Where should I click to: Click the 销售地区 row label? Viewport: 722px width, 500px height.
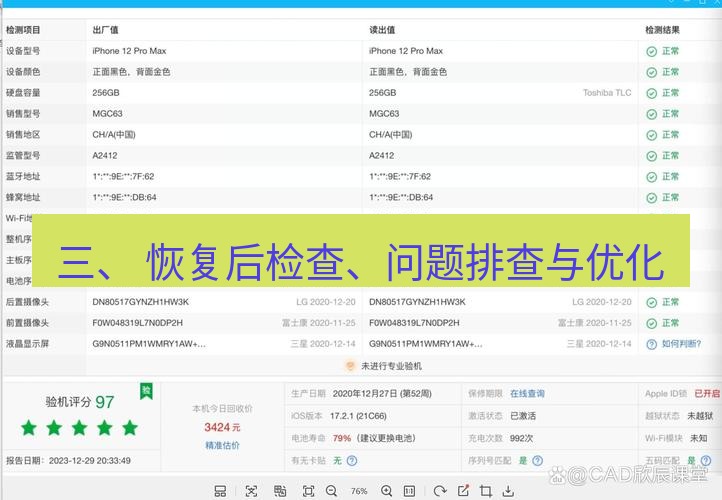[x=23, y=135]
